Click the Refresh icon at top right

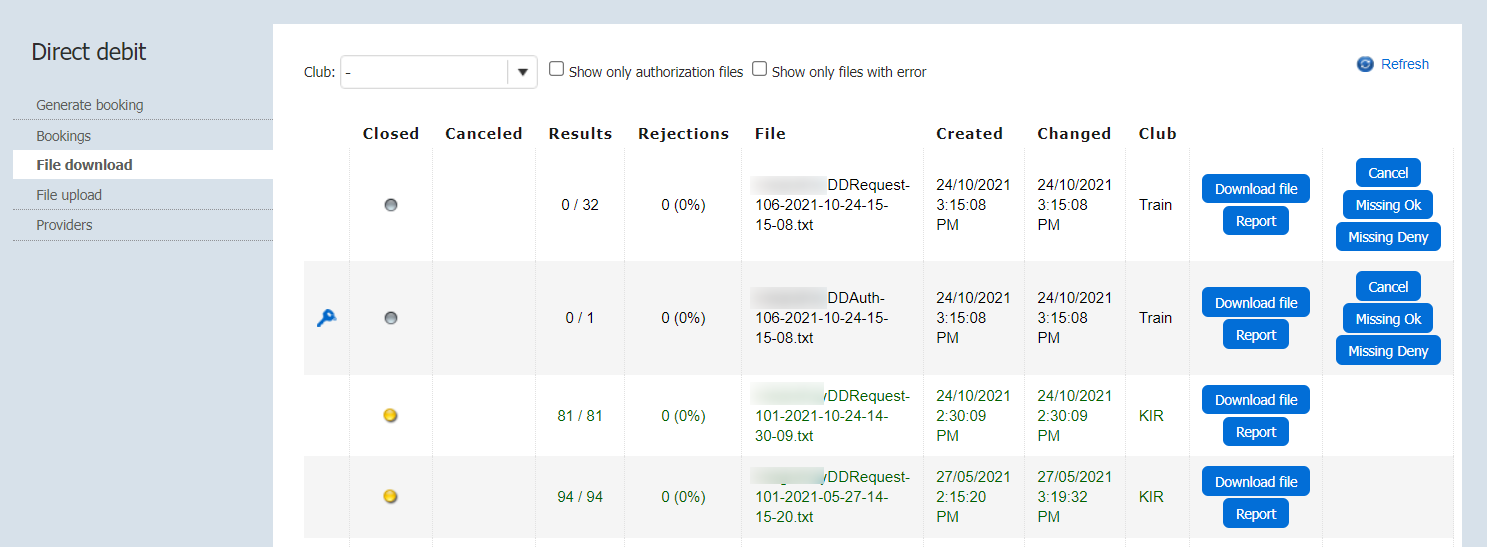1365,64
